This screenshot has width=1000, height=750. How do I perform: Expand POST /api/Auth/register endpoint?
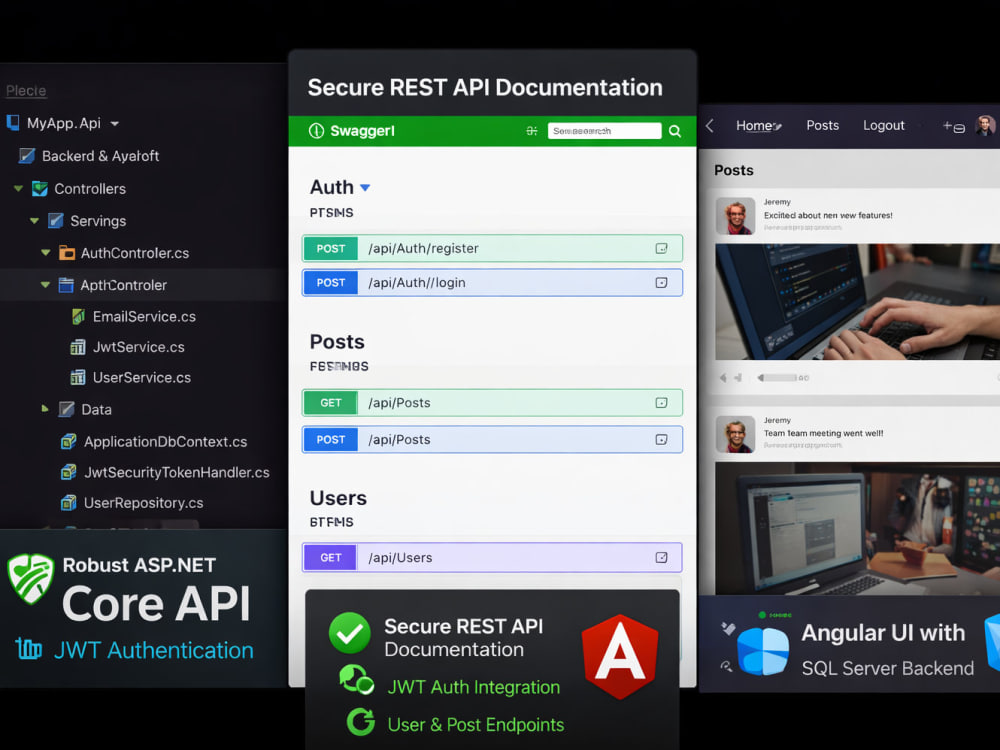[x=492, y=249]
